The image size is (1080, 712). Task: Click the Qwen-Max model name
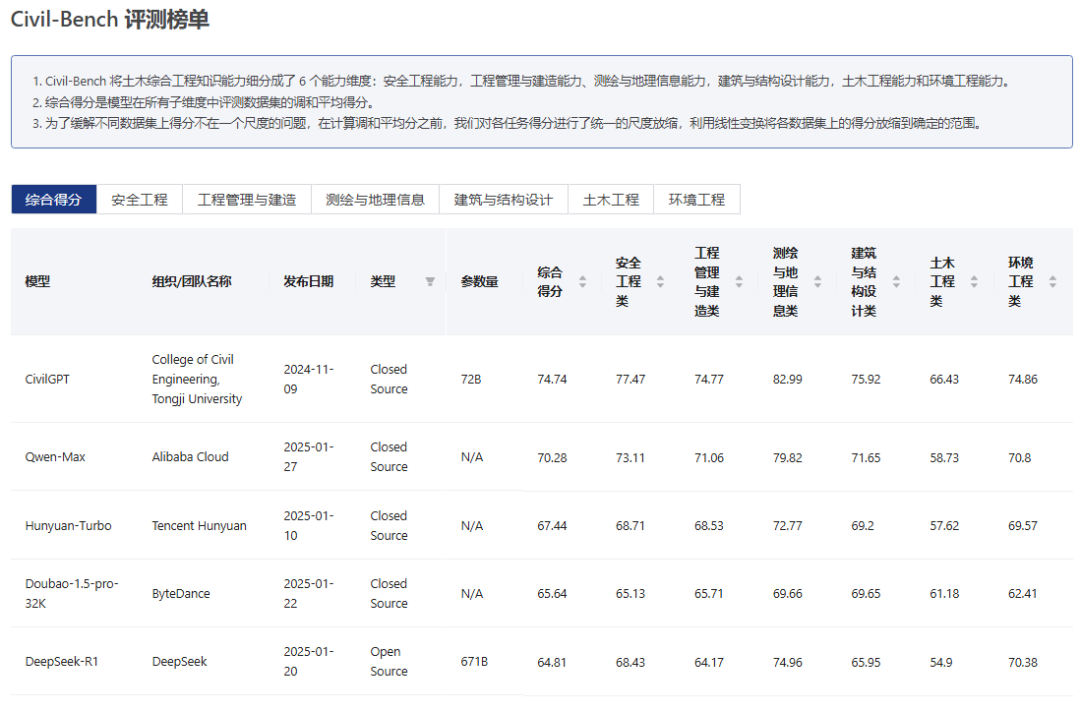pyautogui.click(x=55, y=457)
